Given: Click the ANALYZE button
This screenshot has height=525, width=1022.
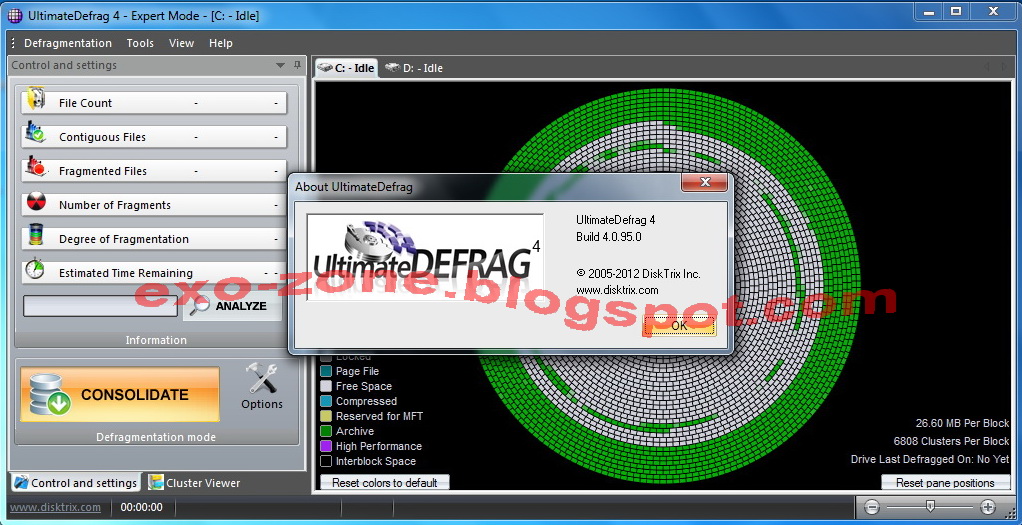Looking at the screenshot, I should (x=232, y=306).
